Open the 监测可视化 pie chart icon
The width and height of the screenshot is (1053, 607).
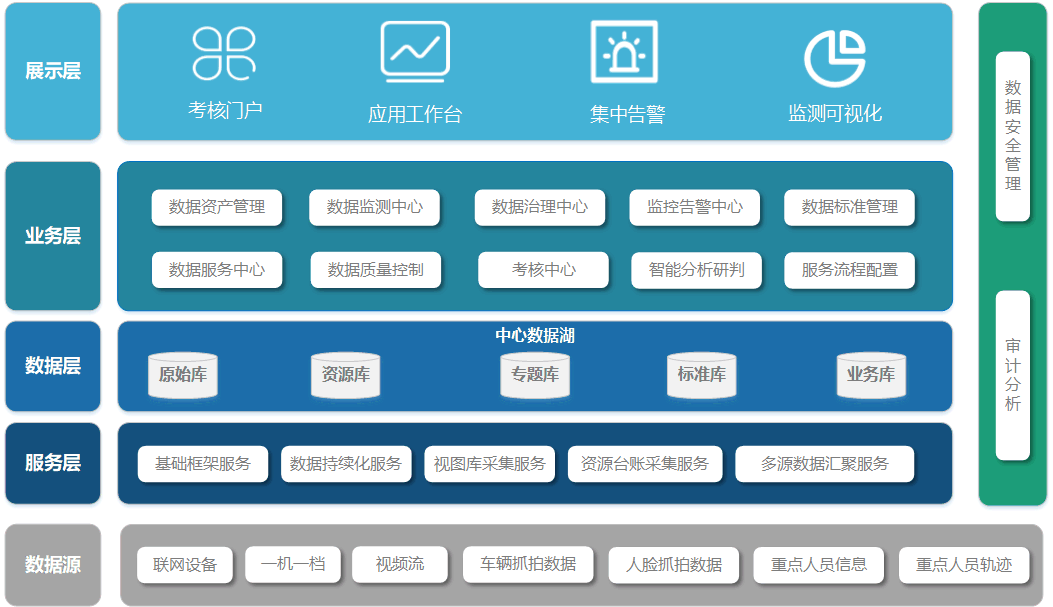tap(835, 58)
